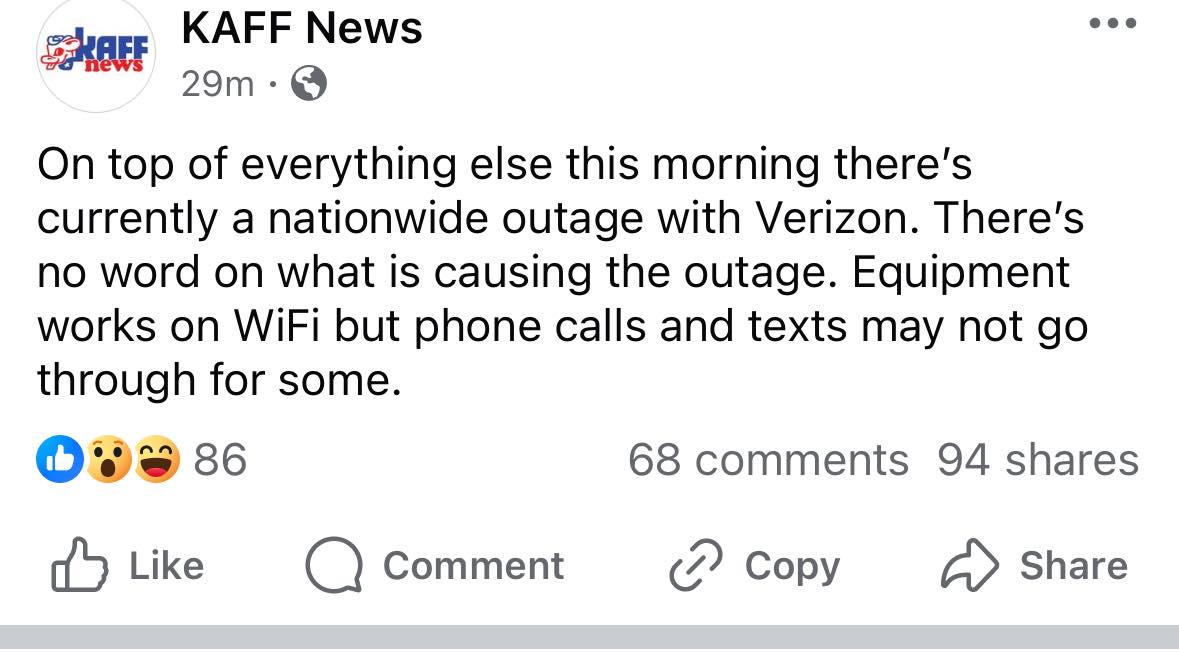The image size is (1179, 652).
Task: Click the Comment speech bubble icon
Action: [x=335, y=565]
